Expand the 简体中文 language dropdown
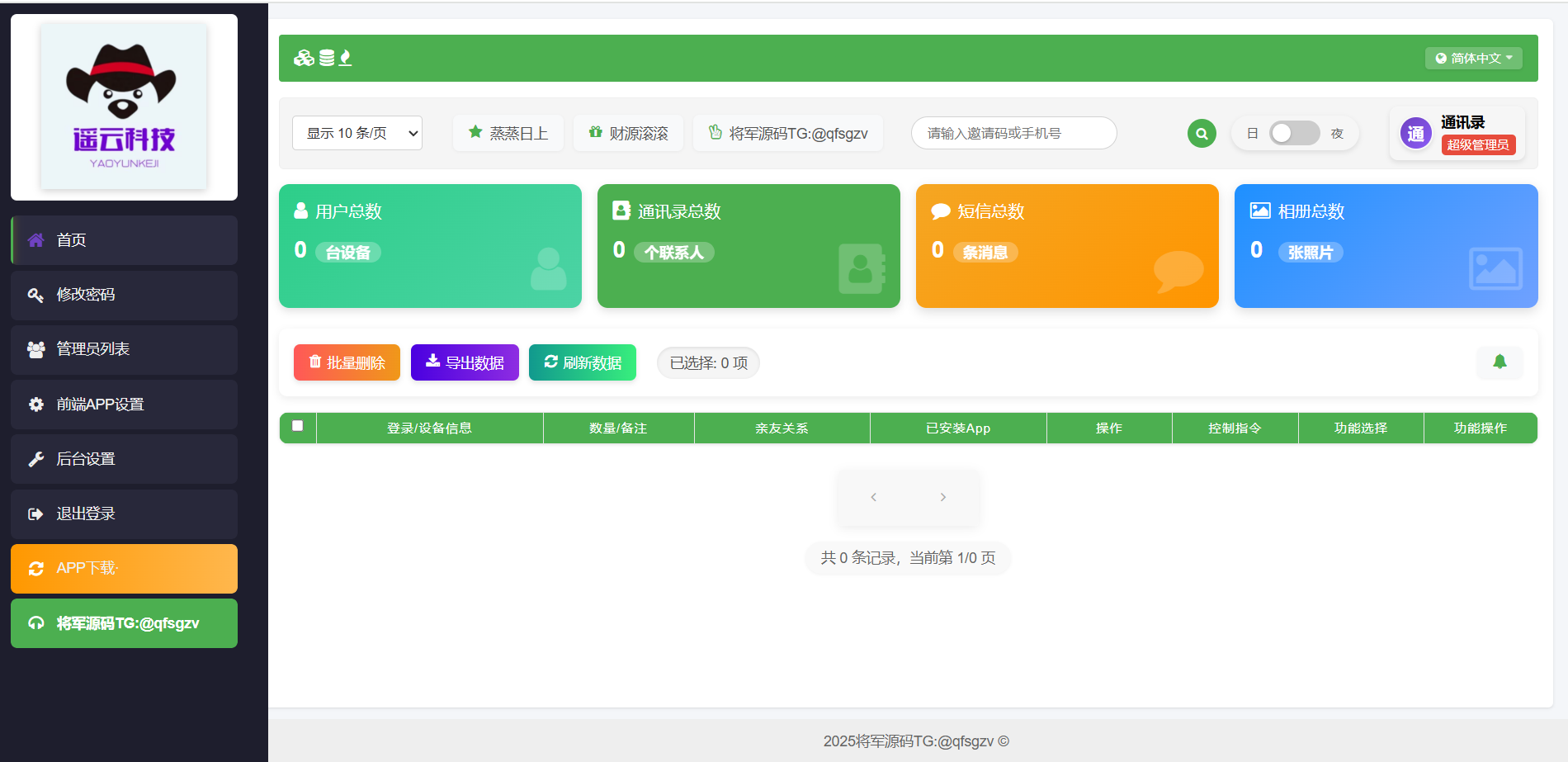The height and width of the screenshot is (762, 1568). click(x=1473, y=58)
